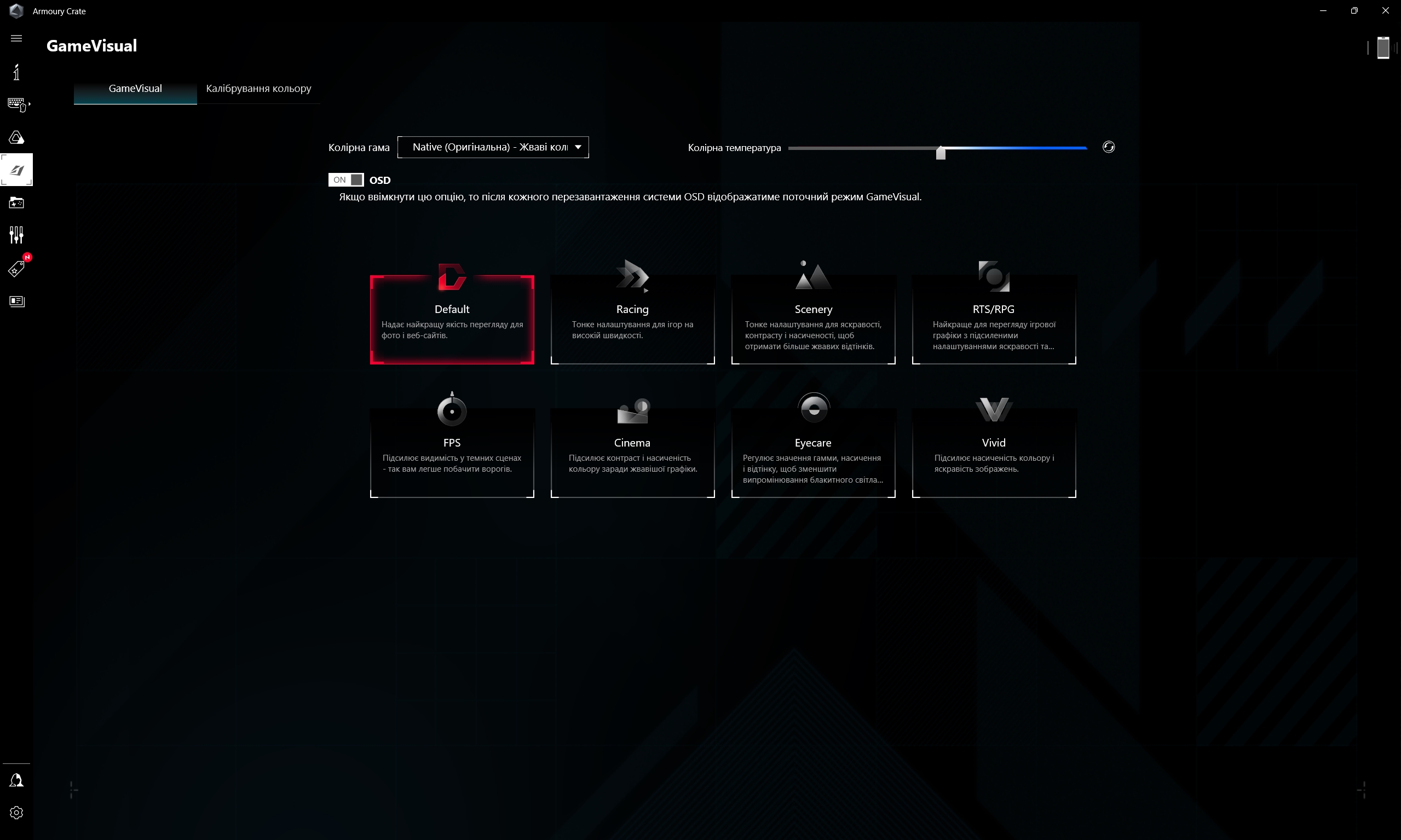Open the Home info sidebar icon
The width and height of the screenshot is (1401, 840).
[x=16, y=72]
